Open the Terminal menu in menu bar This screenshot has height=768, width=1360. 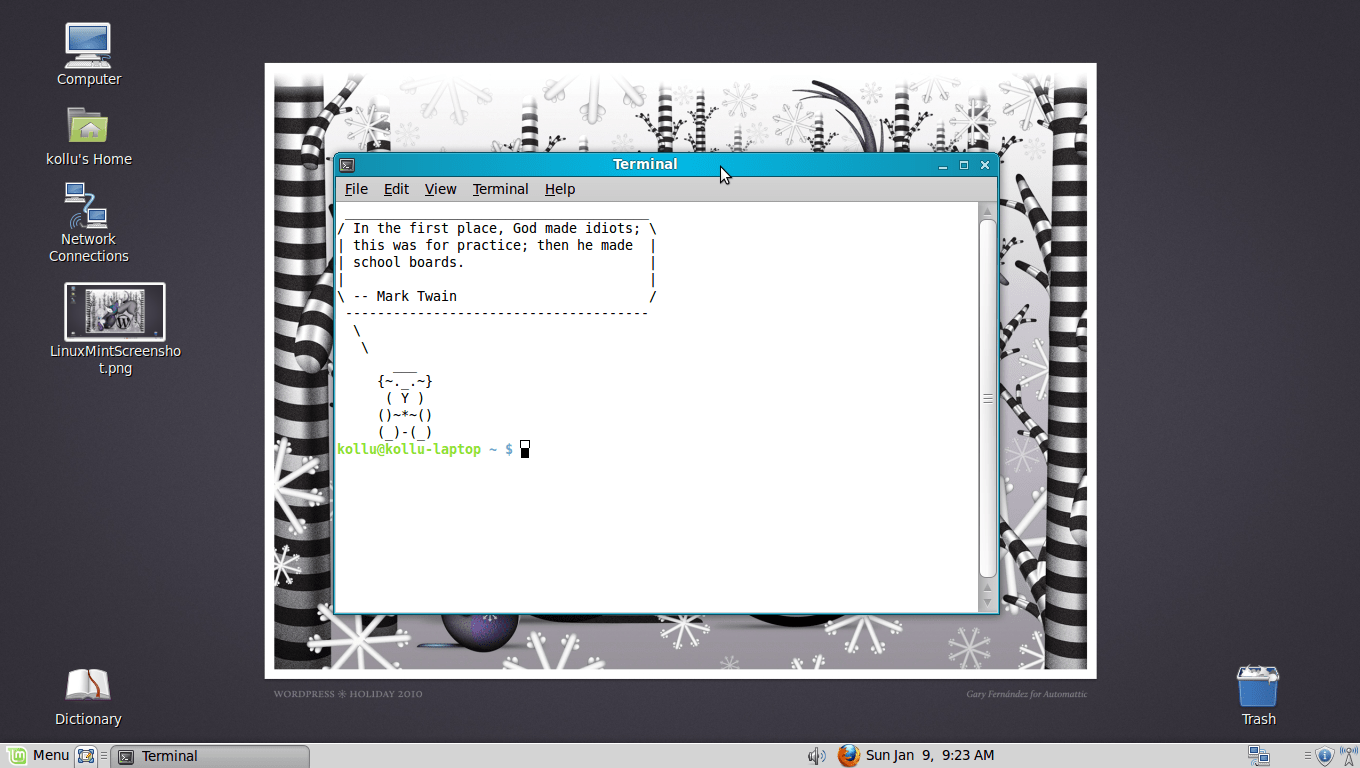click(x=500, y=189)
